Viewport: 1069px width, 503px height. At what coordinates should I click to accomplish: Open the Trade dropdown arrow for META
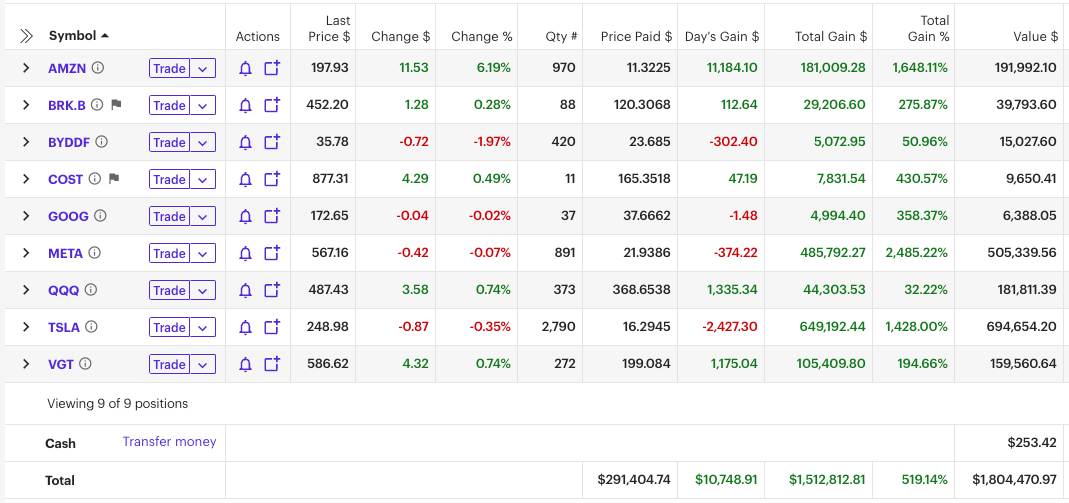(203, 254)
